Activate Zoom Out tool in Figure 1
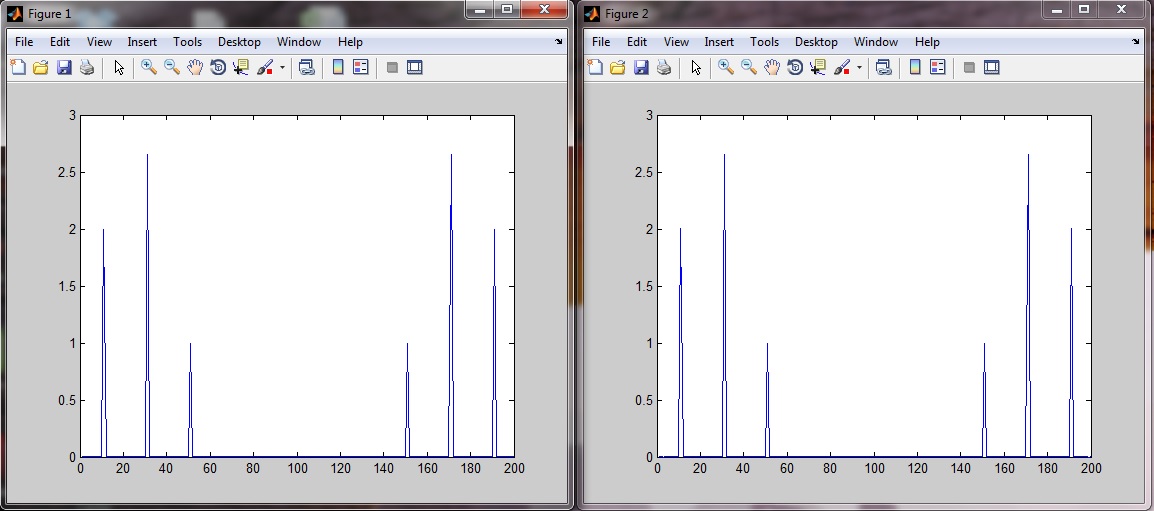 point(172,68)
